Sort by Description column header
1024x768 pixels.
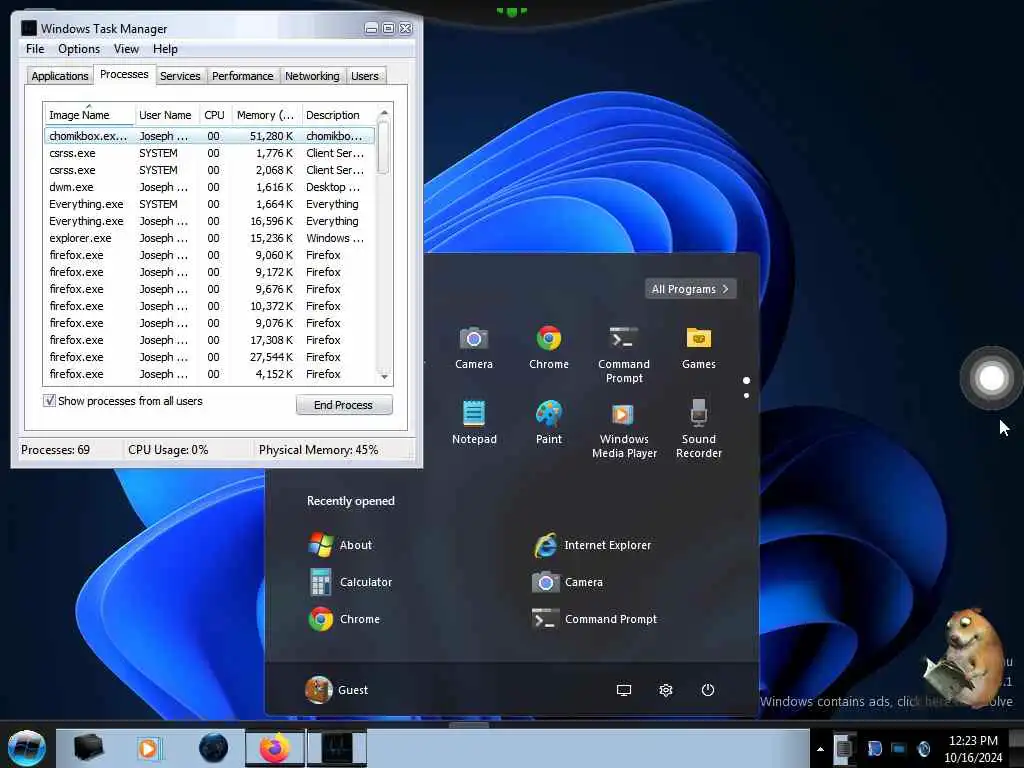338,115
